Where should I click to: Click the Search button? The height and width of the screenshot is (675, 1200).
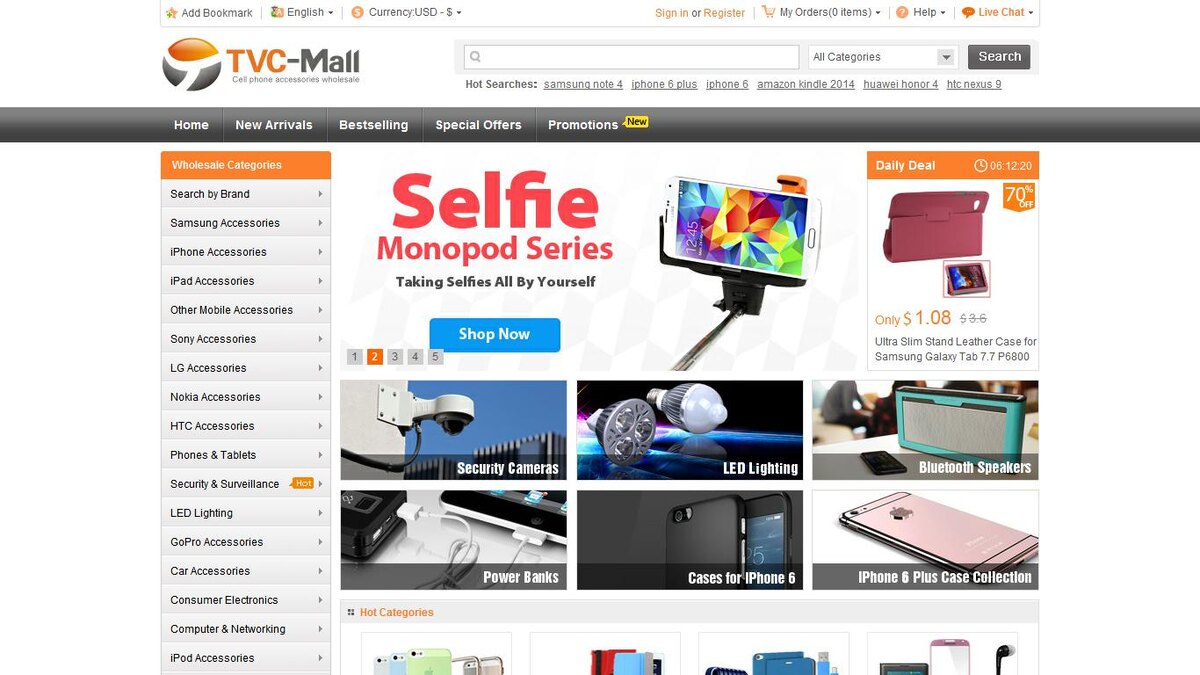click(999, 57)
